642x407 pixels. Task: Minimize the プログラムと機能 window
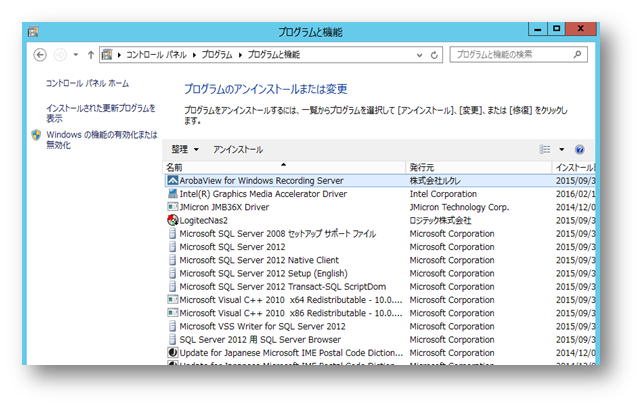pyautogui.click(x=538, y=29)
